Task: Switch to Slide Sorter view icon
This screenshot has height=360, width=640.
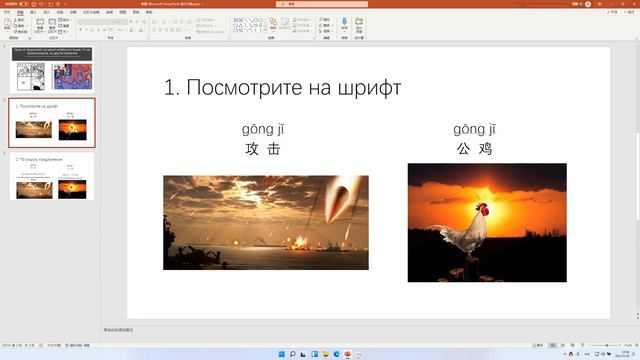Action: tap(563, 345)
